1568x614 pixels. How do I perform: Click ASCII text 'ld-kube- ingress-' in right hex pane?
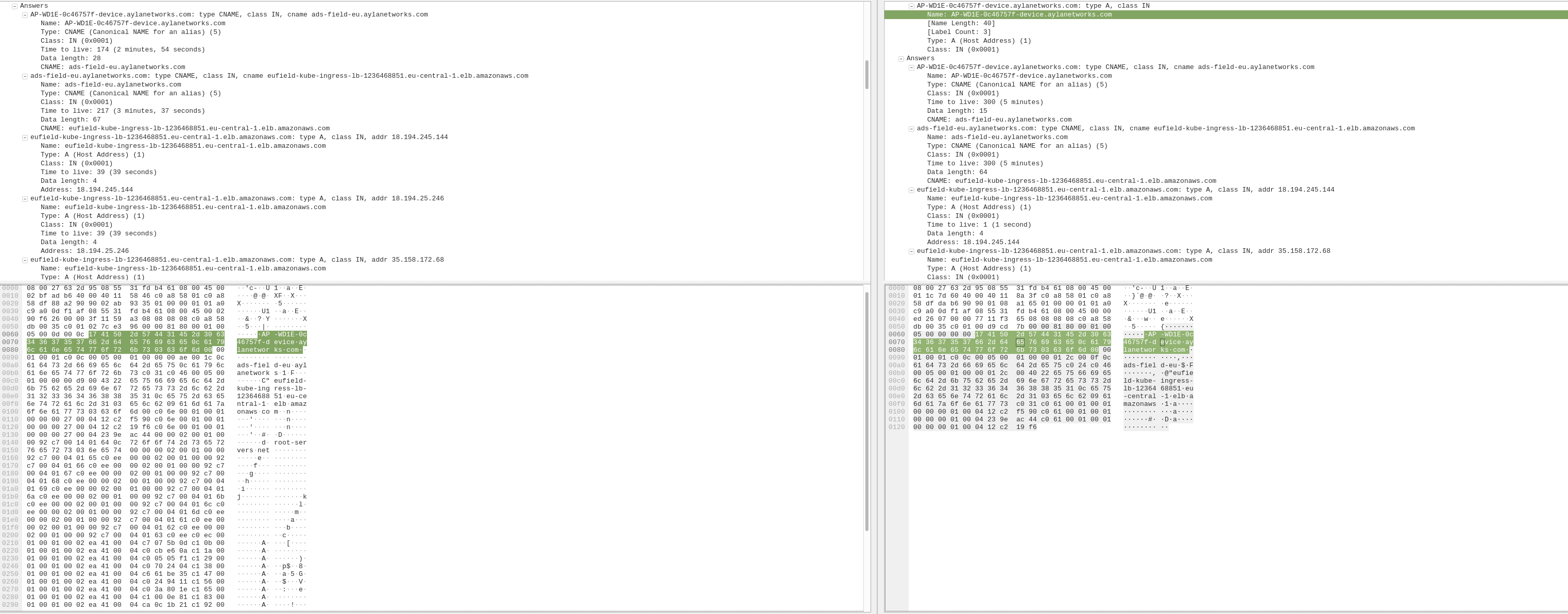point(1158,381)
